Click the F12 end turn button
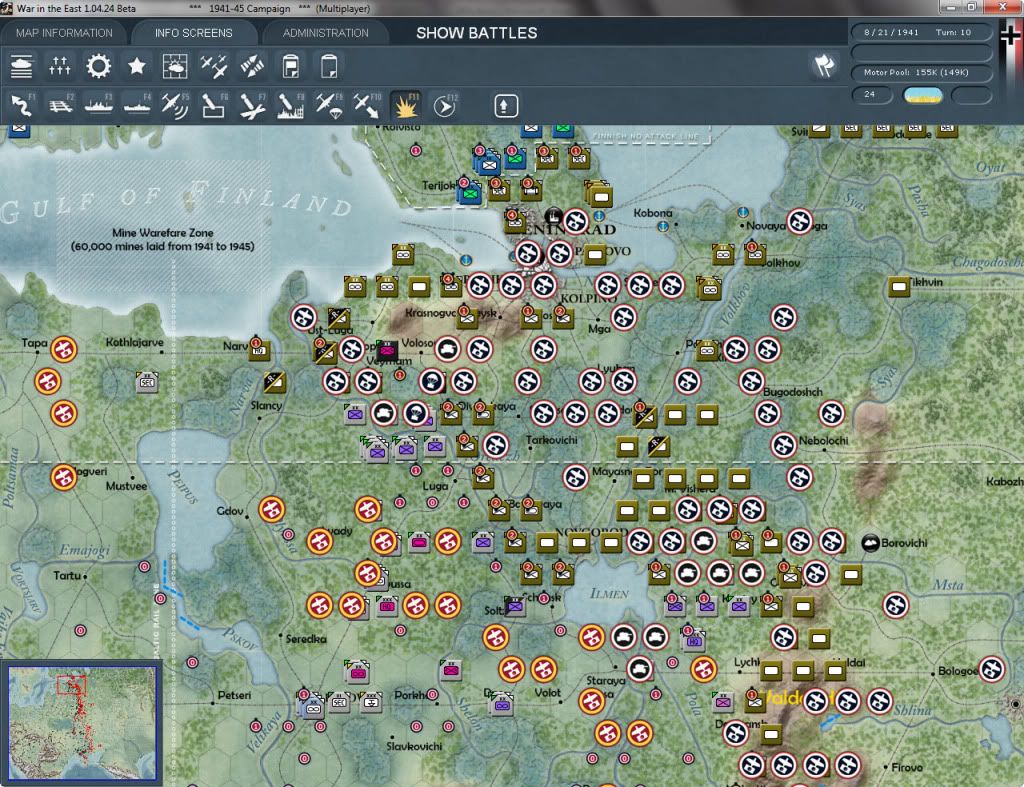Screen dimensions: 1024x787 click(445, 106)
